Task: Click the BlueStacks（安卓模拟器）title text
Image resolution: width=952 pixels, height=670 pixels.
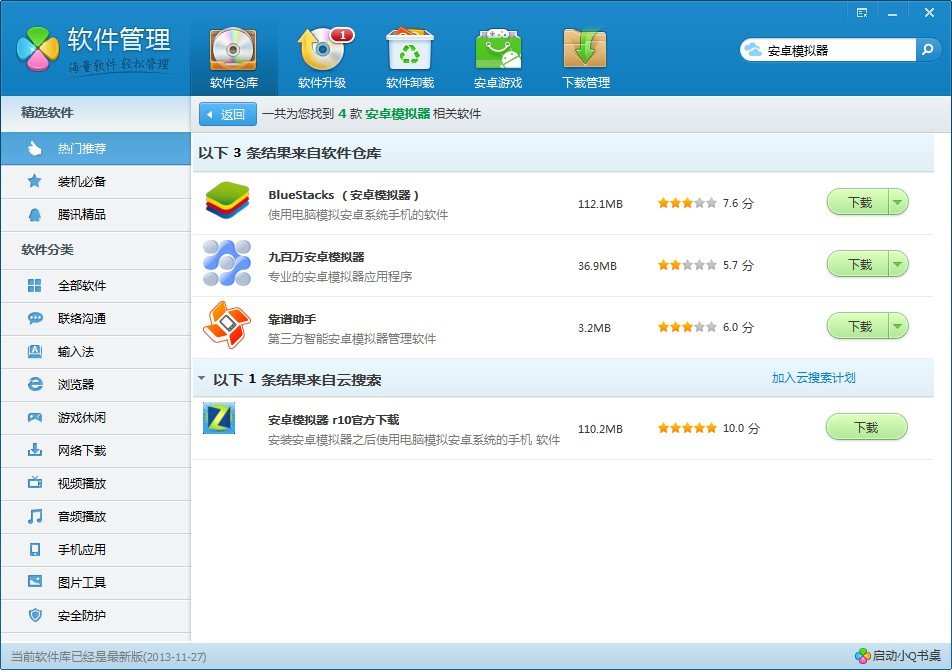Action: tap(344, 195)
